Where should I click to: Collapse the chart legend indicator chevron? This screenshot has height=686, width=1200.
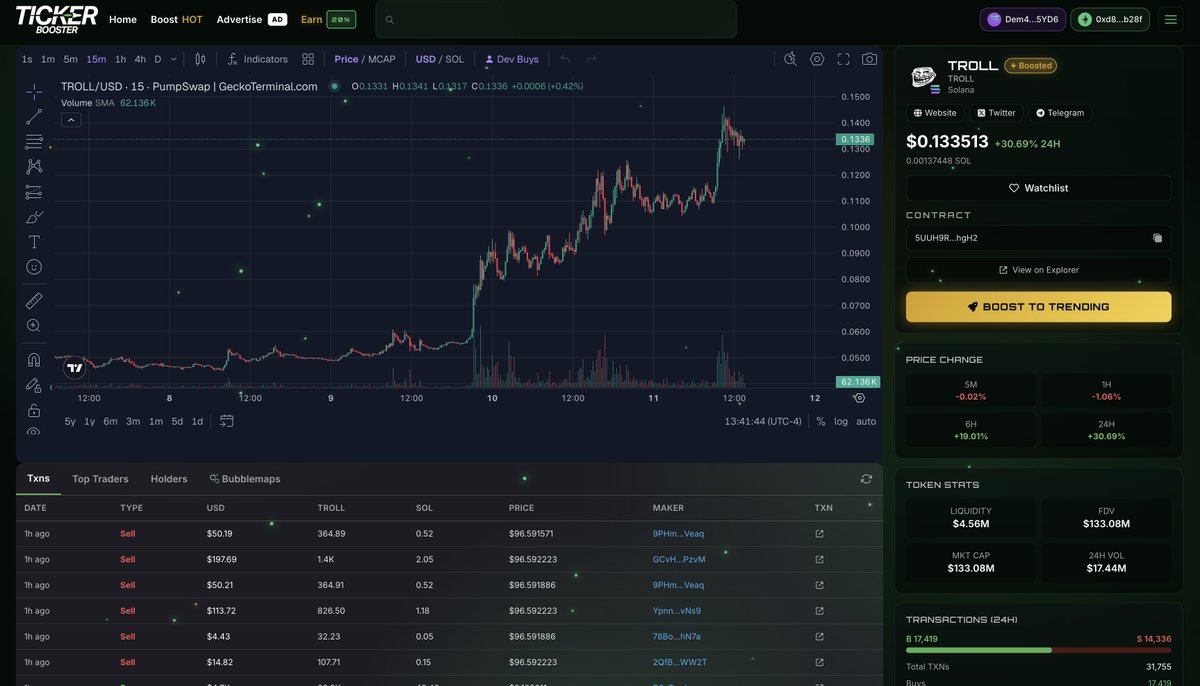pos(71,120)
